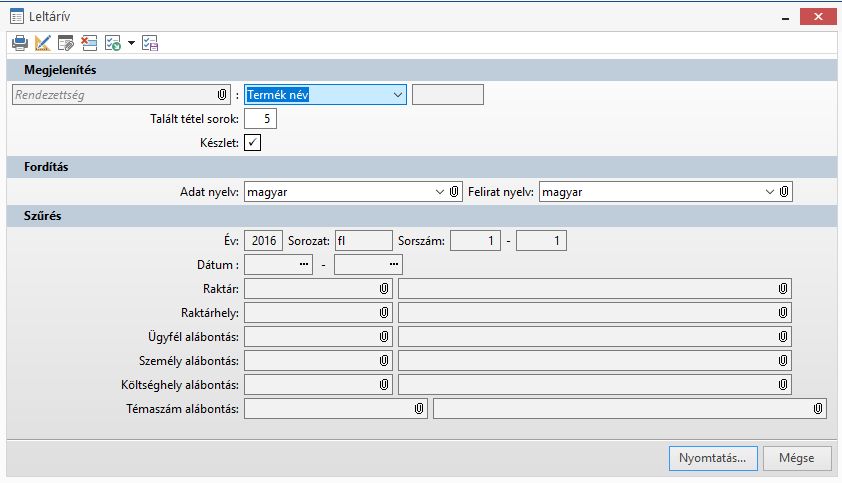Click the paperclip in the wide Raktárhely field
This screenshot has height=483, width=842.
coord(783,313)
